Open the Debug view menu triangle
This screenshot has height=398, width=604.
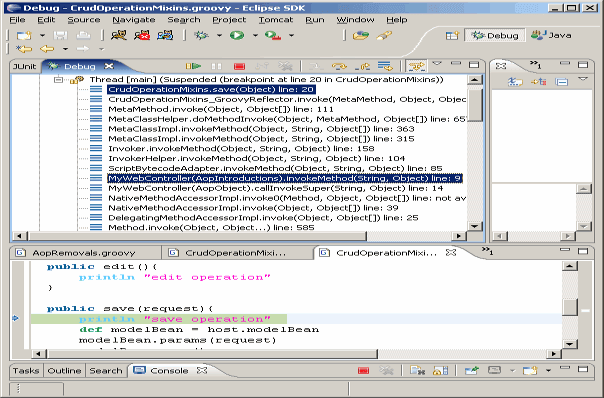[x=437, y=64]
